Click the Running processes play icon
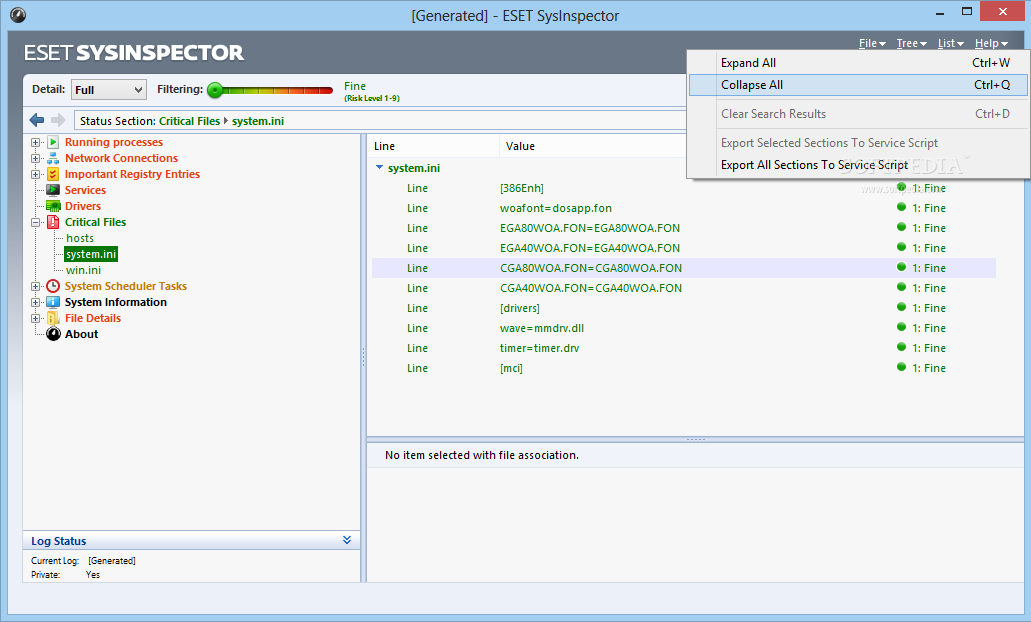Screen dimensions: 1031x622 point(53,142)
